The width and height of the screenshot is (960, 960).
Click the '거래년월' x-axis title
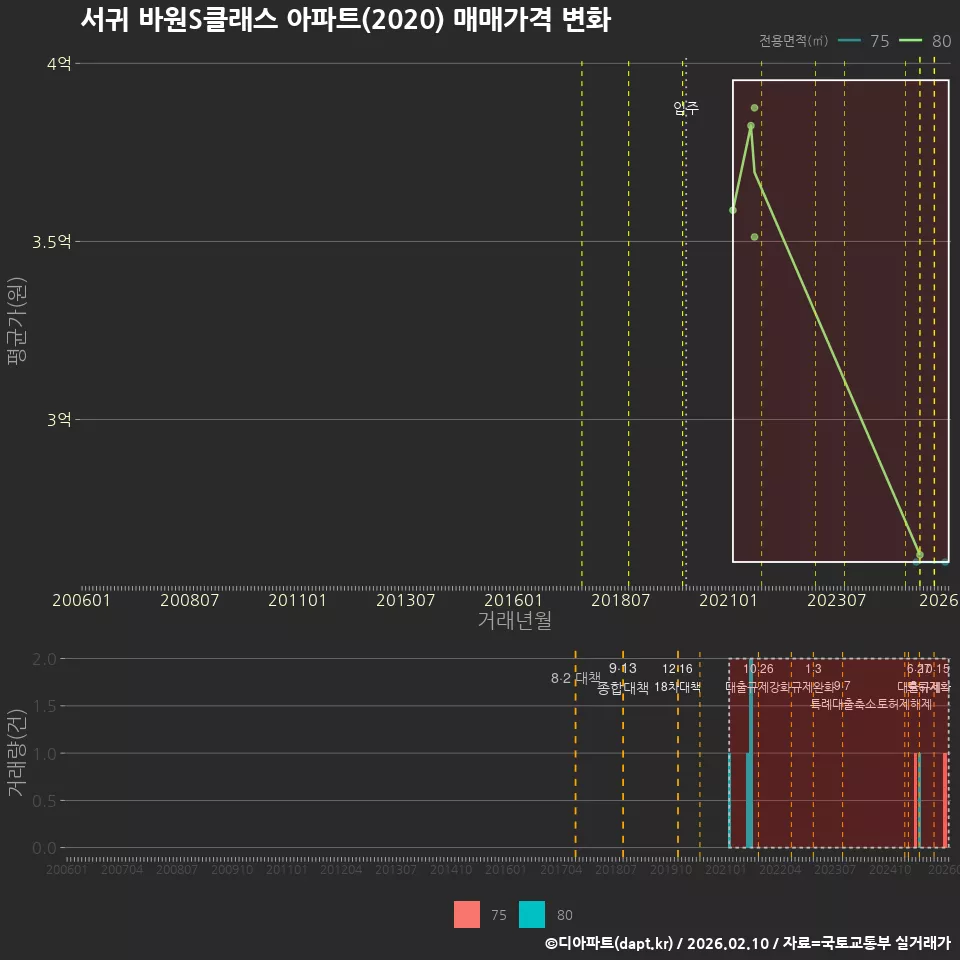click(515, 620)
